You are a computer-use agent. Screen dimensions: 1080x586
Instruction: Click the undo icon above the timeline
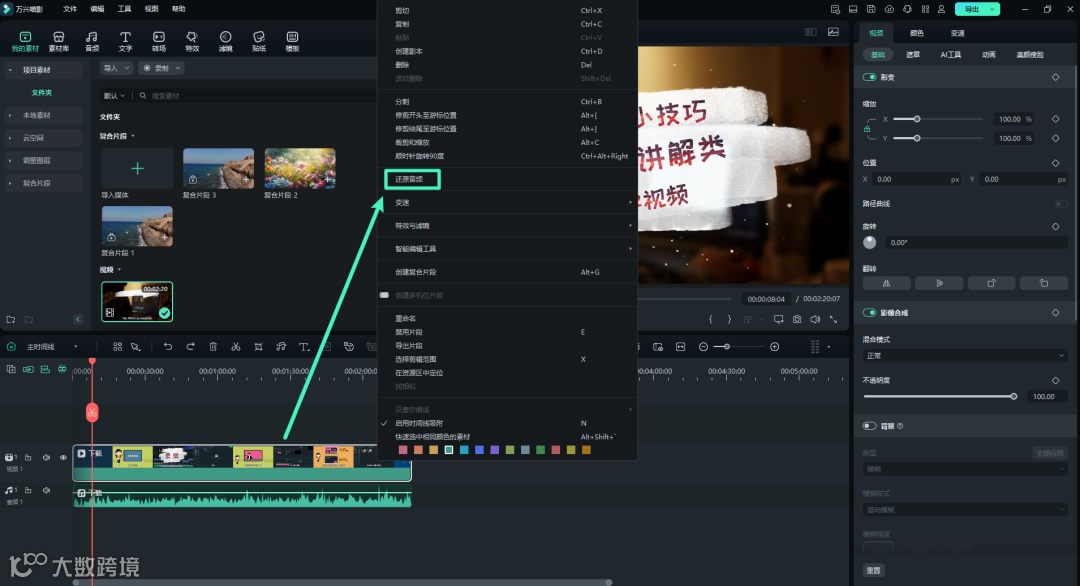click(166, 345)
